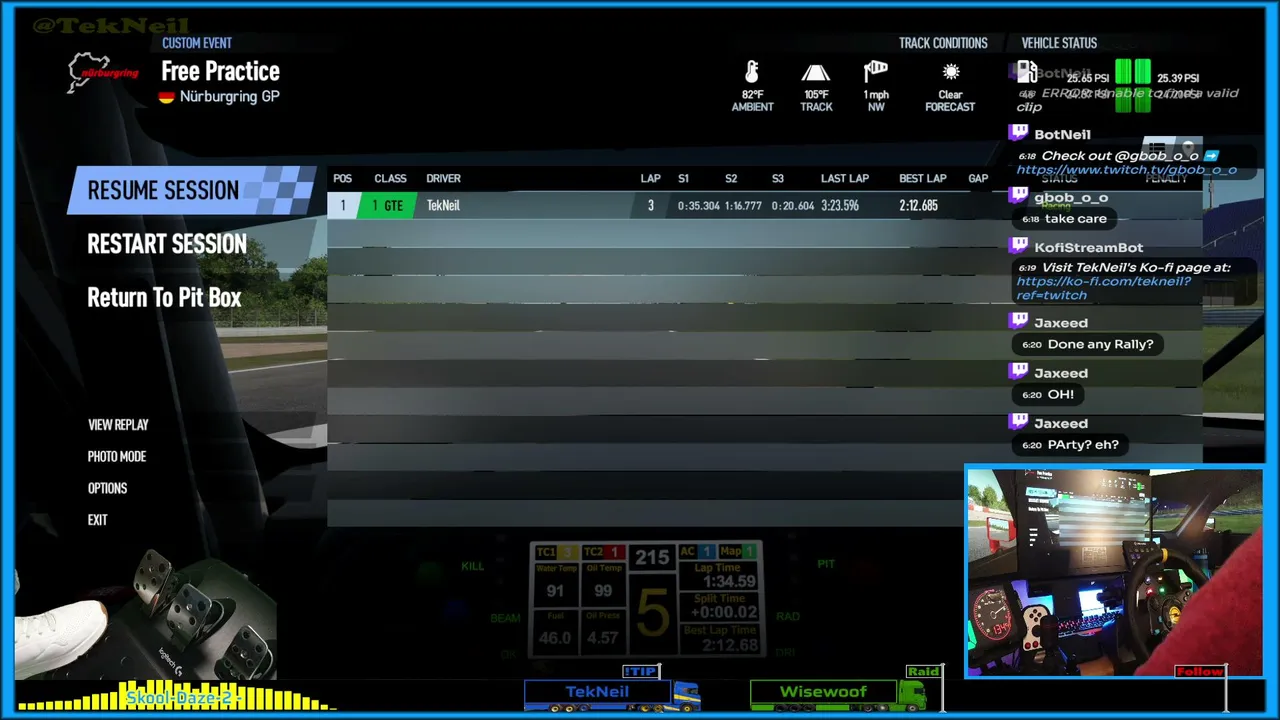Click the 25.39 PSI tire pressure reading
The width and height of the screenshot is (1280, 720).
(x=1178, y=78)
